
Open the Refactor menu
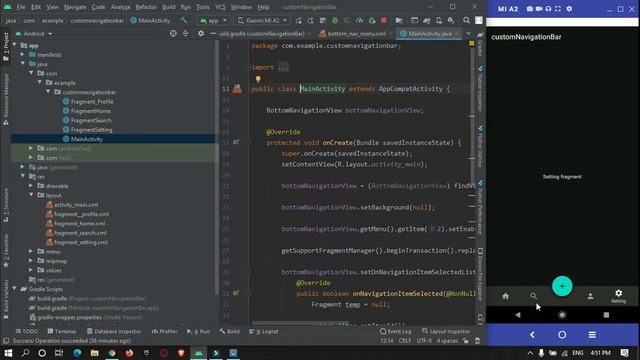(146, 7)
